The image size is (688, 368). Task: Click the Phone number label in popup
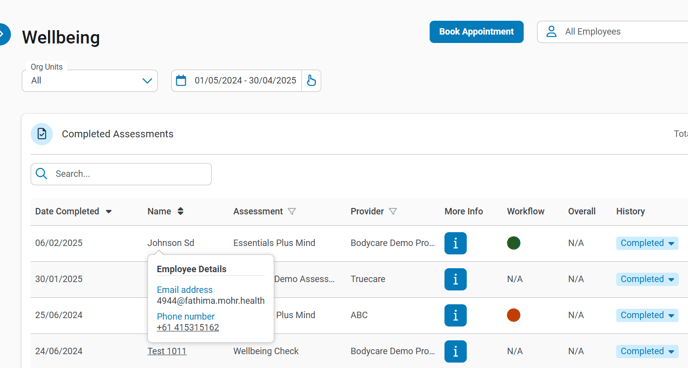pos(186,317)
